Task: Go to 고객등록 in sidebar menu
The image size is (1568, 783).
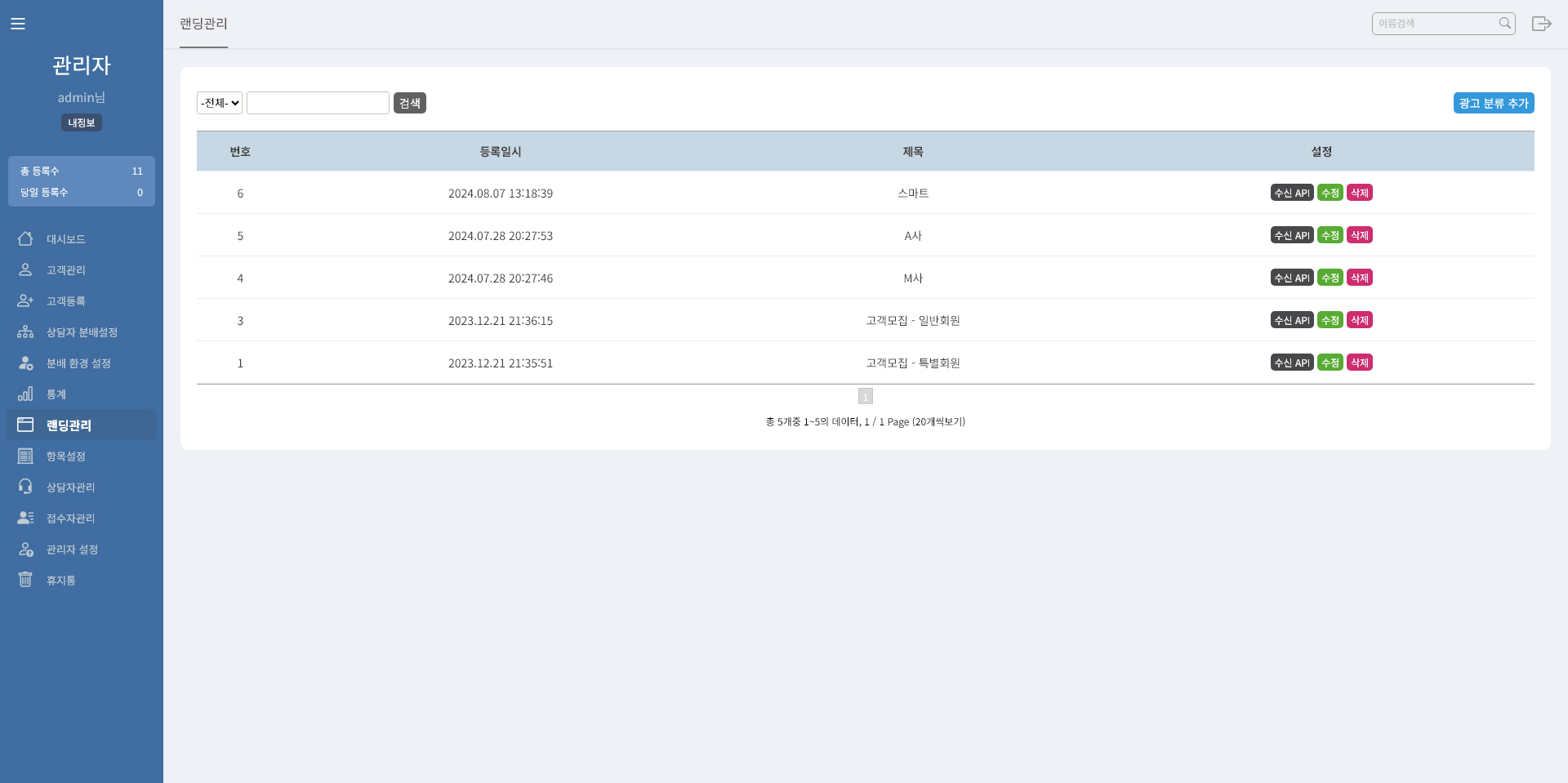Action: (65, 301)
